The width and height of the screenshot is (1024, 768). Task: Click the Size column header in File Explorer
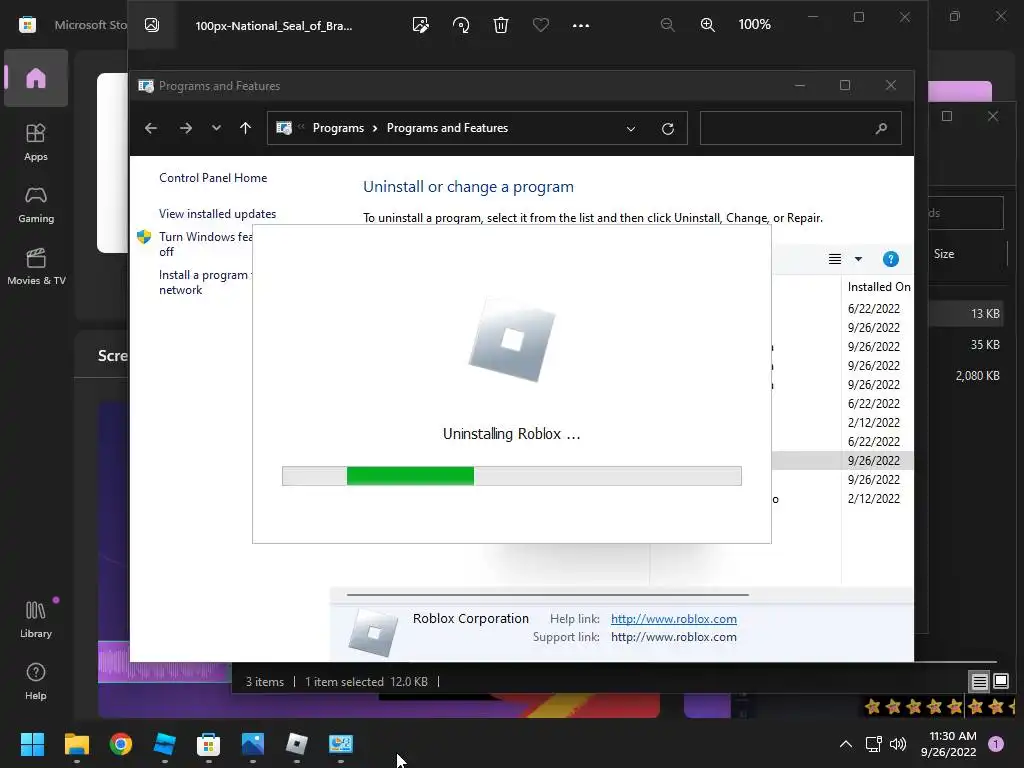click(944, 254)
